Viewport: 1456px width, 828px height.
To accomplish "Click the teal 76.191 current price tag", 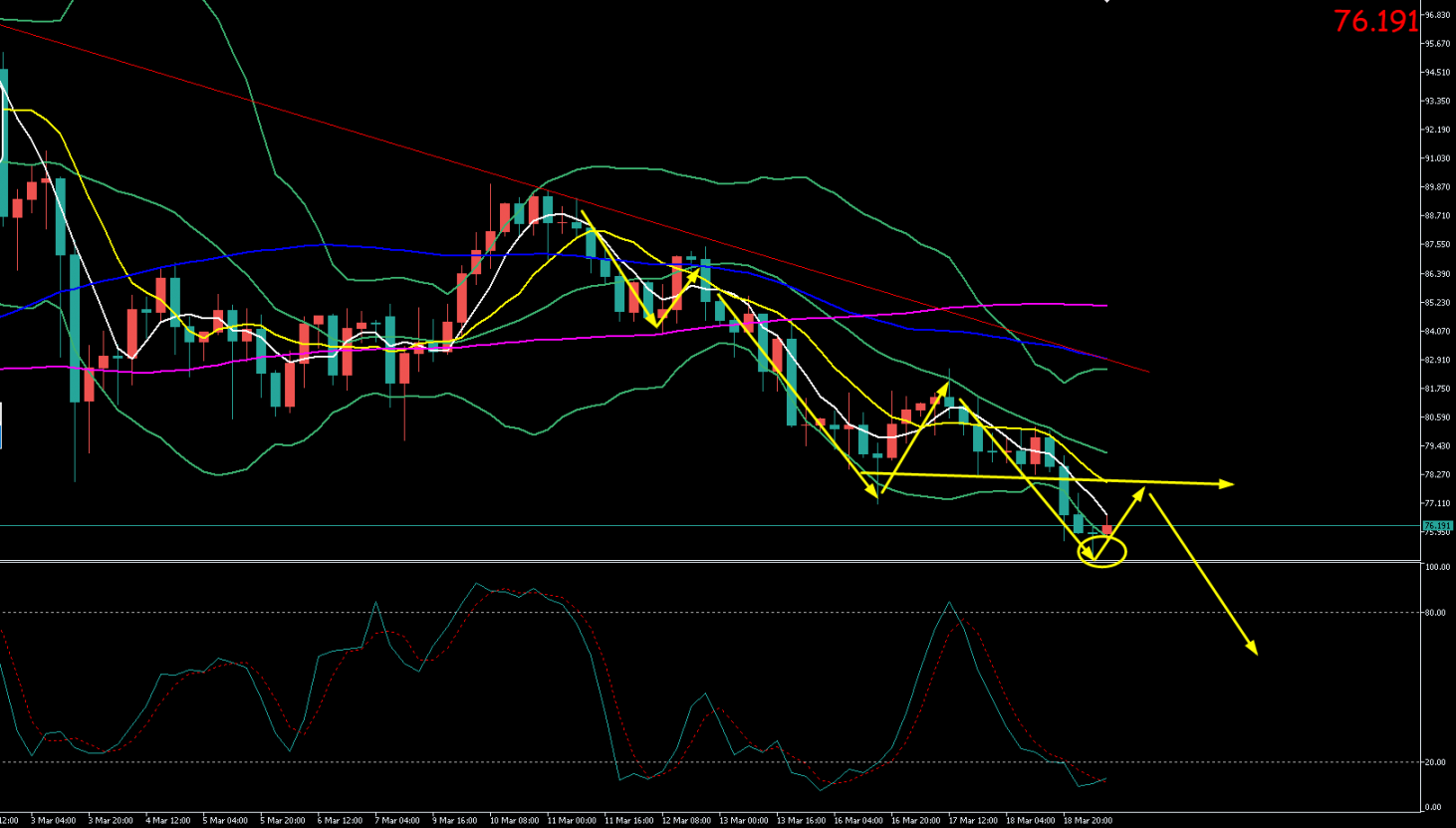I will pos(1436,525).
